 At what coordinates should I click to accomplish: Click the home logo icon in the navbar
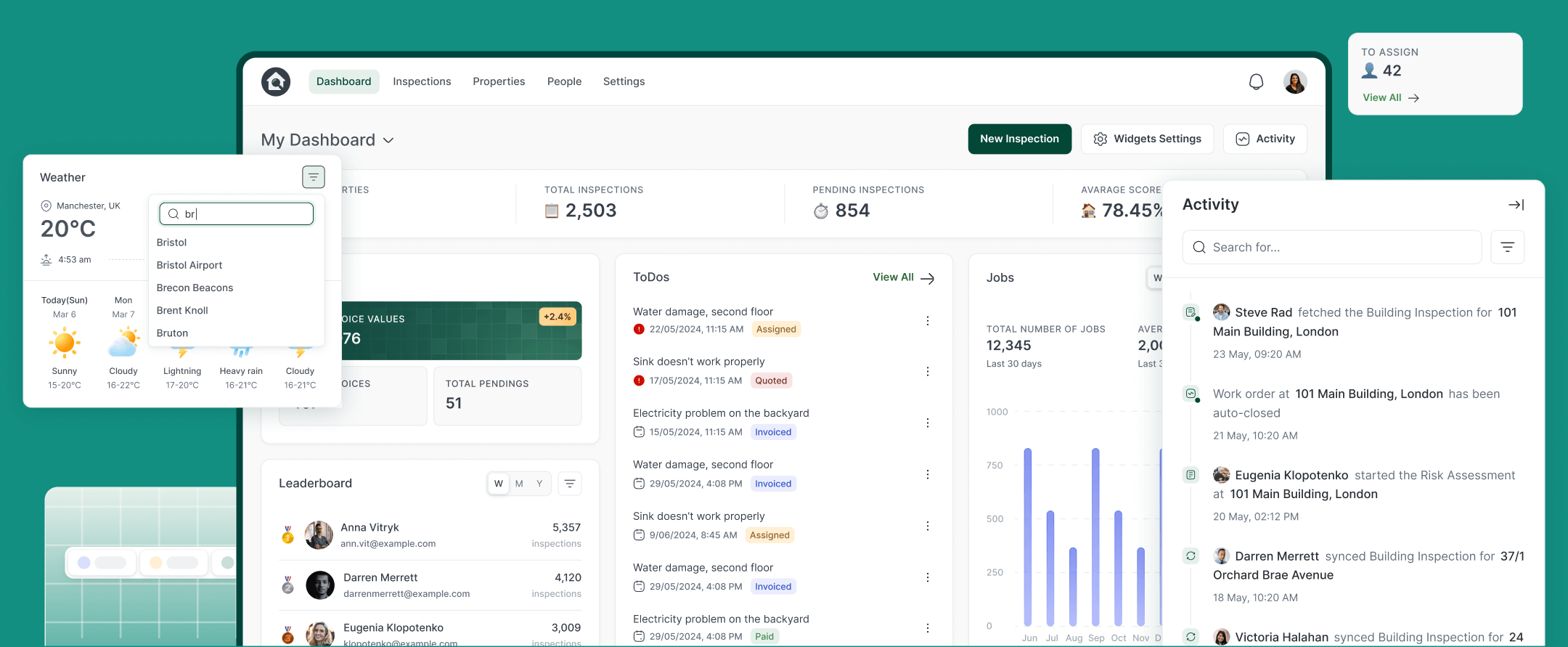(276, 81)
